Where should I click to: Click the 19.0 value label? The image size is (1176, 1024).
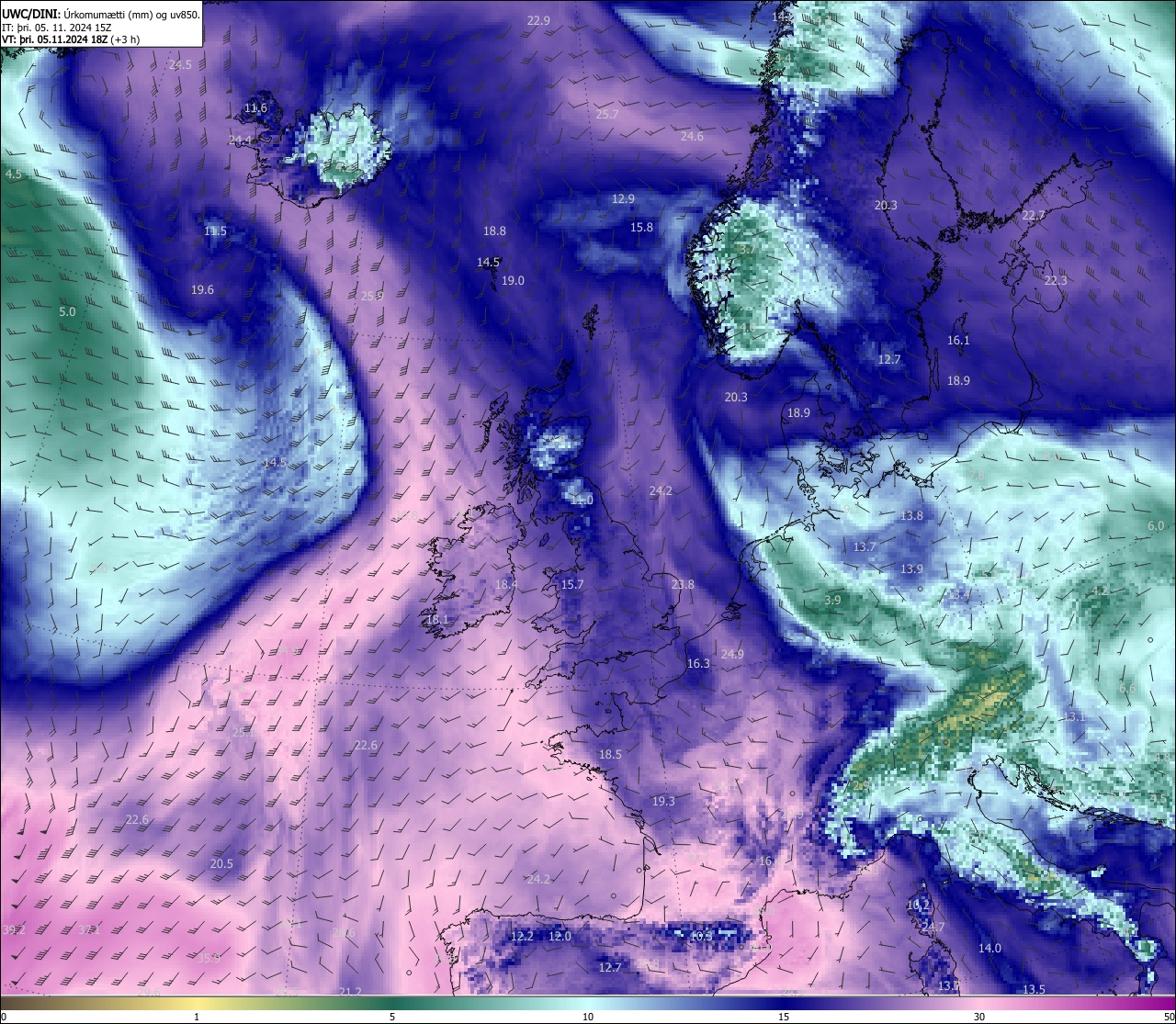pyautogui.click(x=513, y=281)
